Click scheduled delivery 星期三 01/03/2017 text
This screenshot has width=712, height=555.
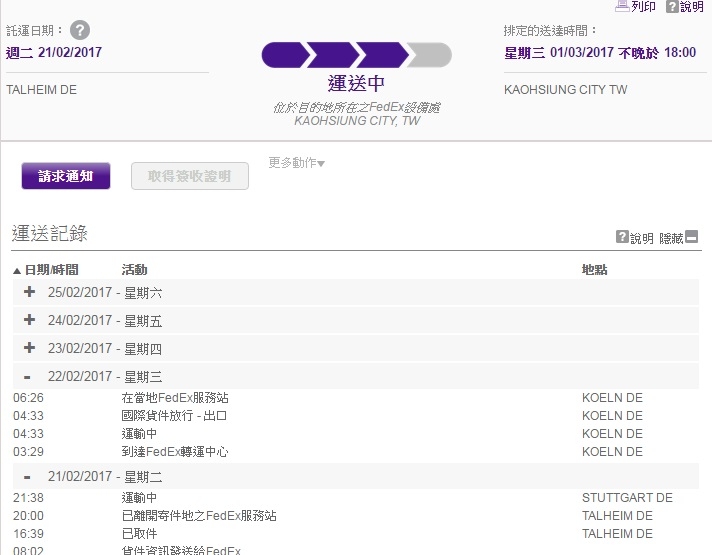click(600, 53)
